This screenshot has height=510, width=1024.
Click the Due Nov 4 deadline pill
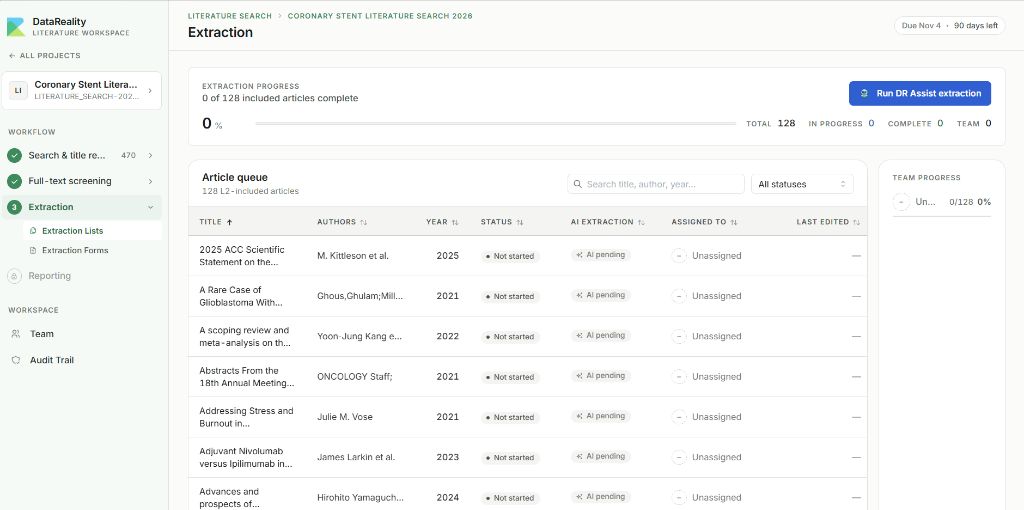pos(950,25)
